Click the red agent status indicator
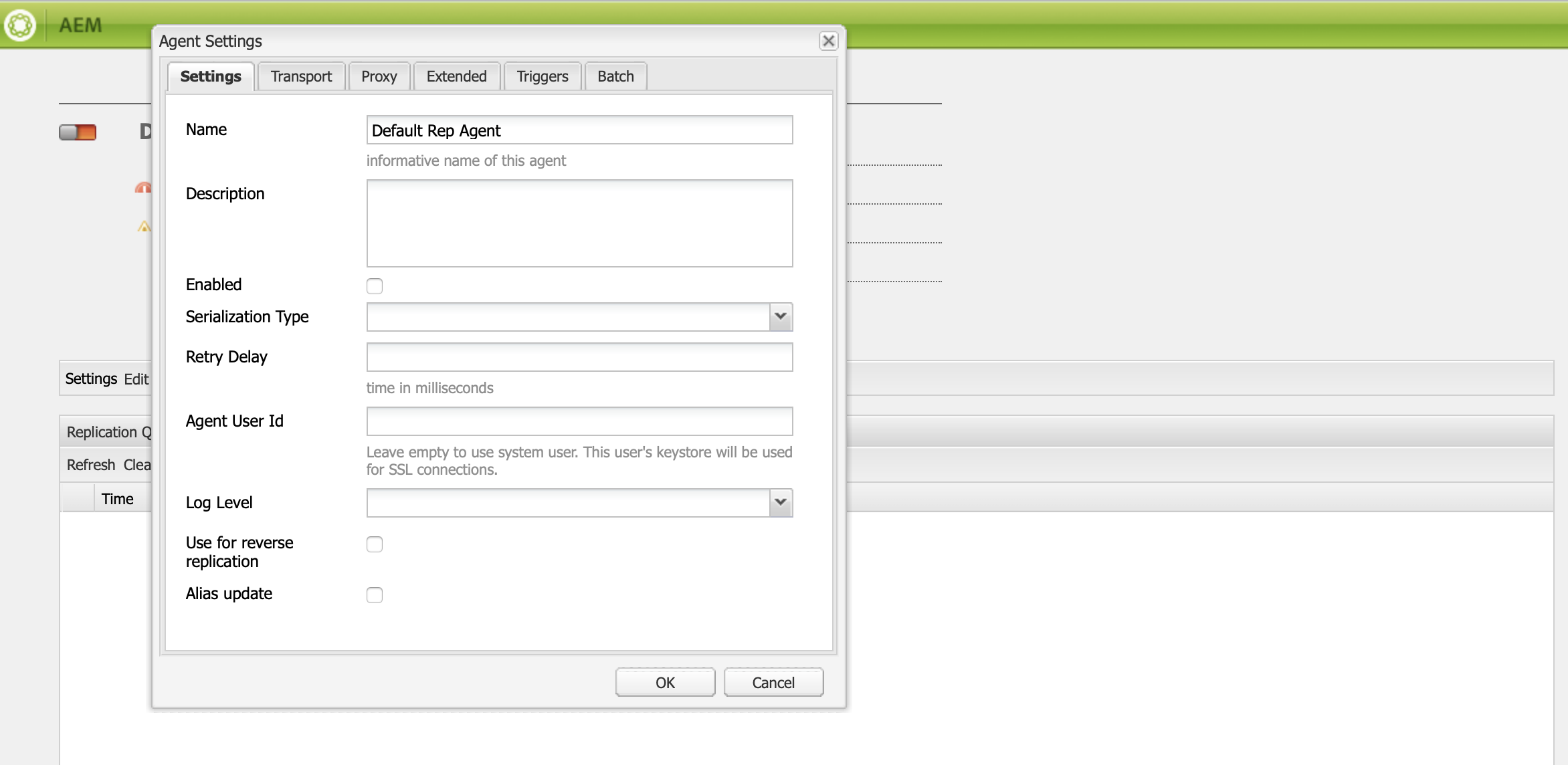The width and height of the screenshot is (1568, 765). click(78, 132)
